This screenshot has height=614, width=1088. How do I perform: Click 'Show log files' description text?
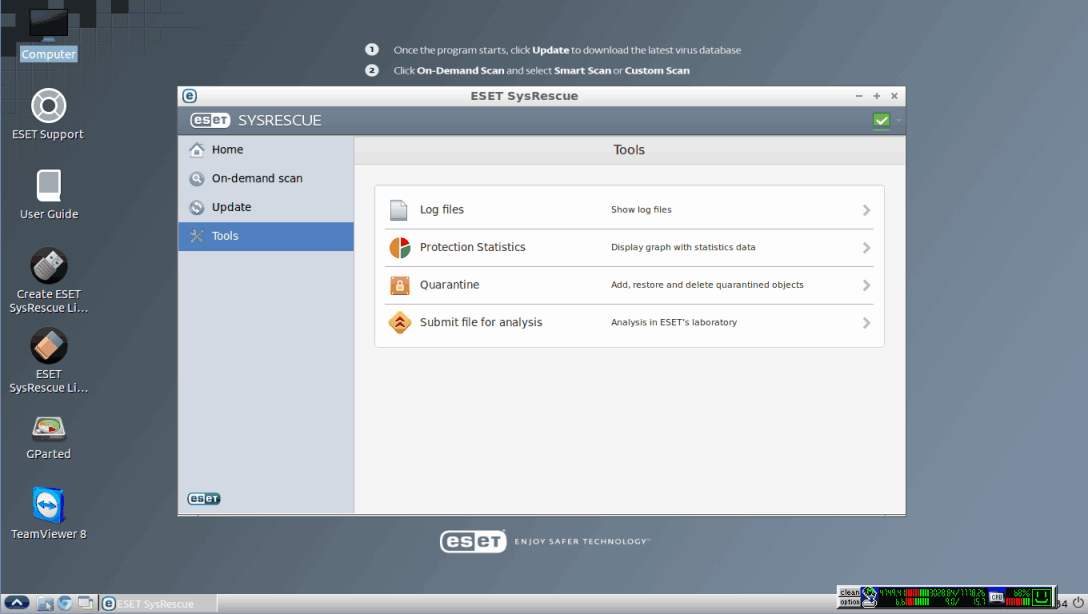tap(641, 210)
